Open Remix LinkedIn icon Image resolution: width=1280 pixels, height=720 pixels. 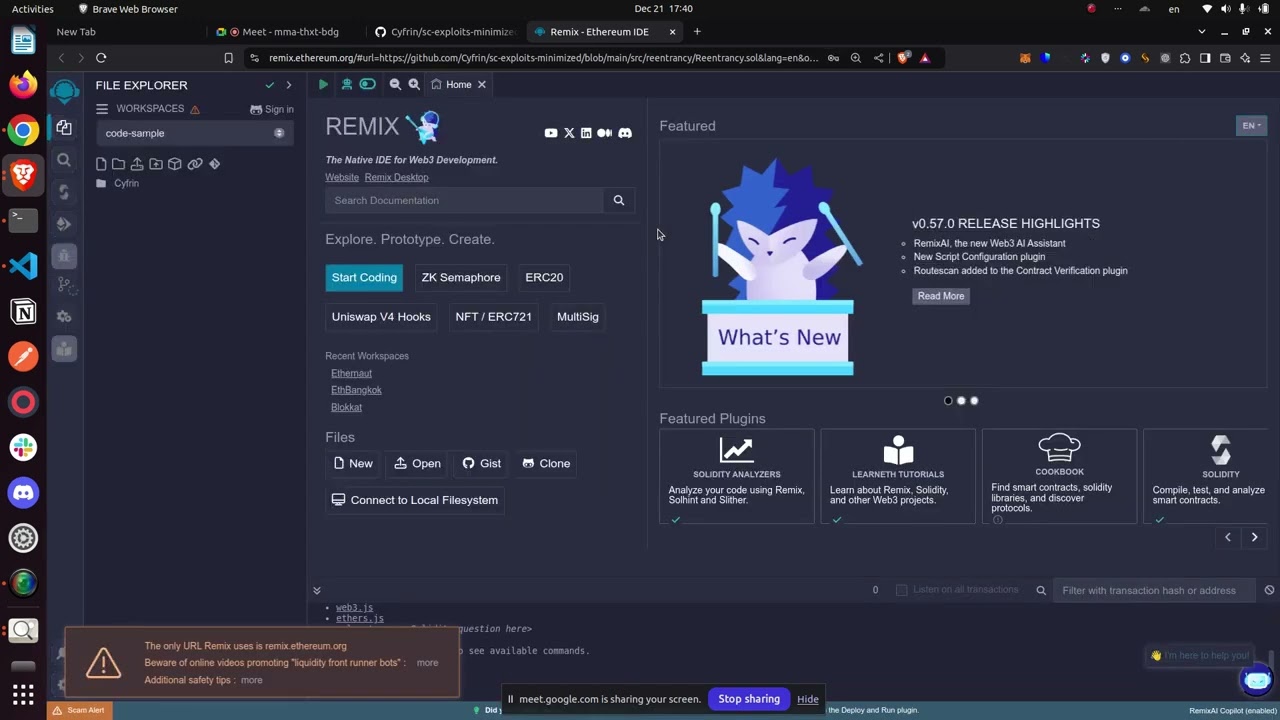pyautogui.click(x=586, y=133)
